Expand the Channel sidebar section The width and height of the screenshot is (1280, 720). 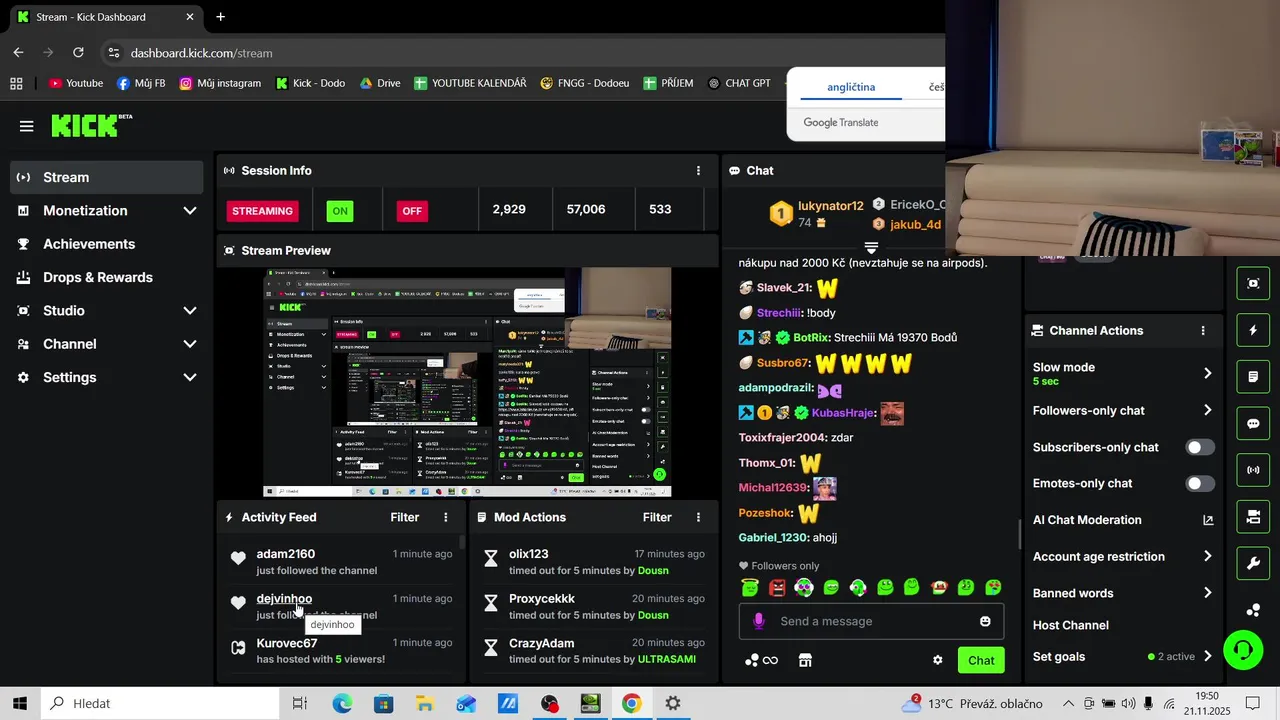(x=190, y=344)
